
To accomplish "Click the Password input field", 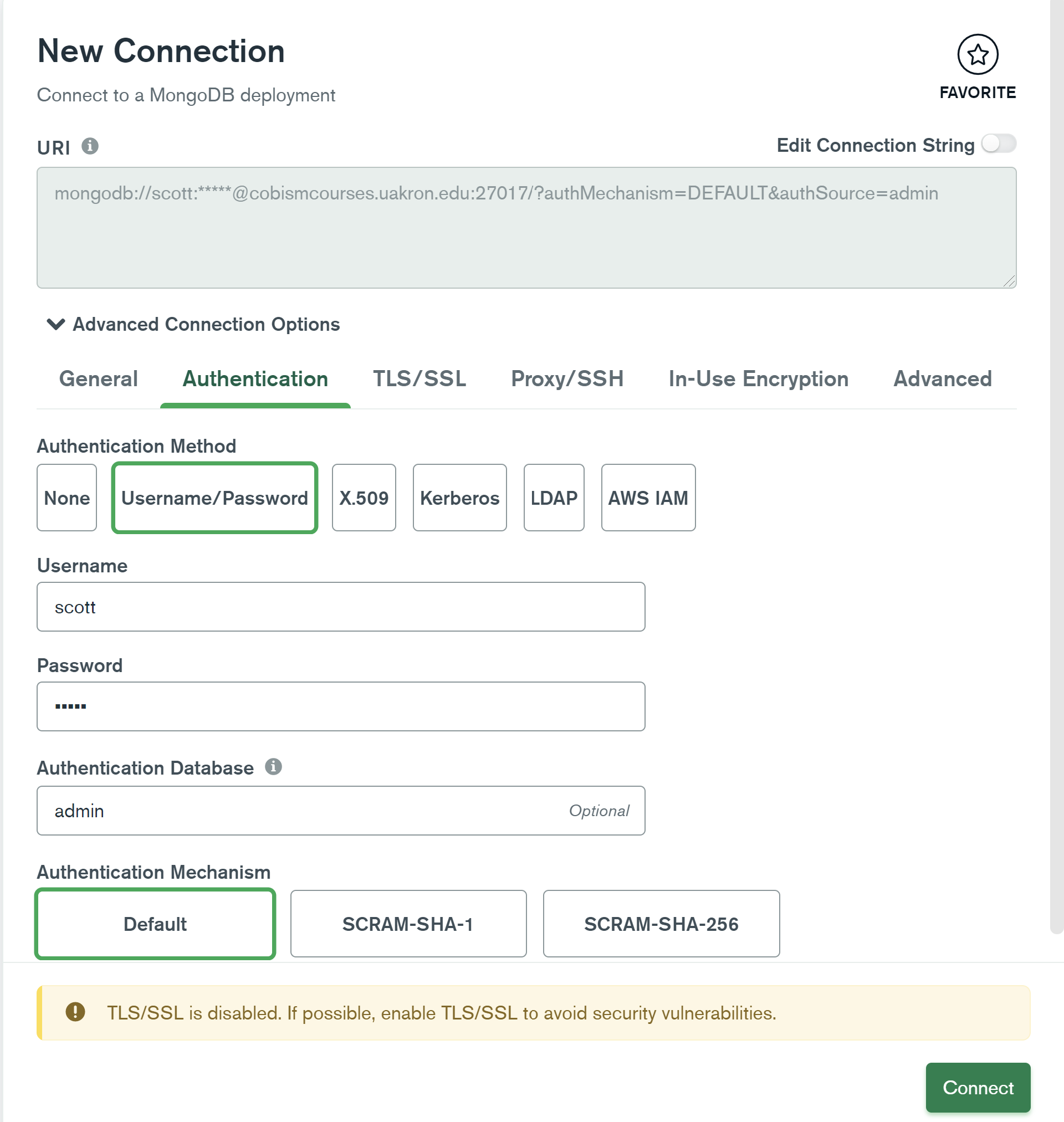I will 340,706.
